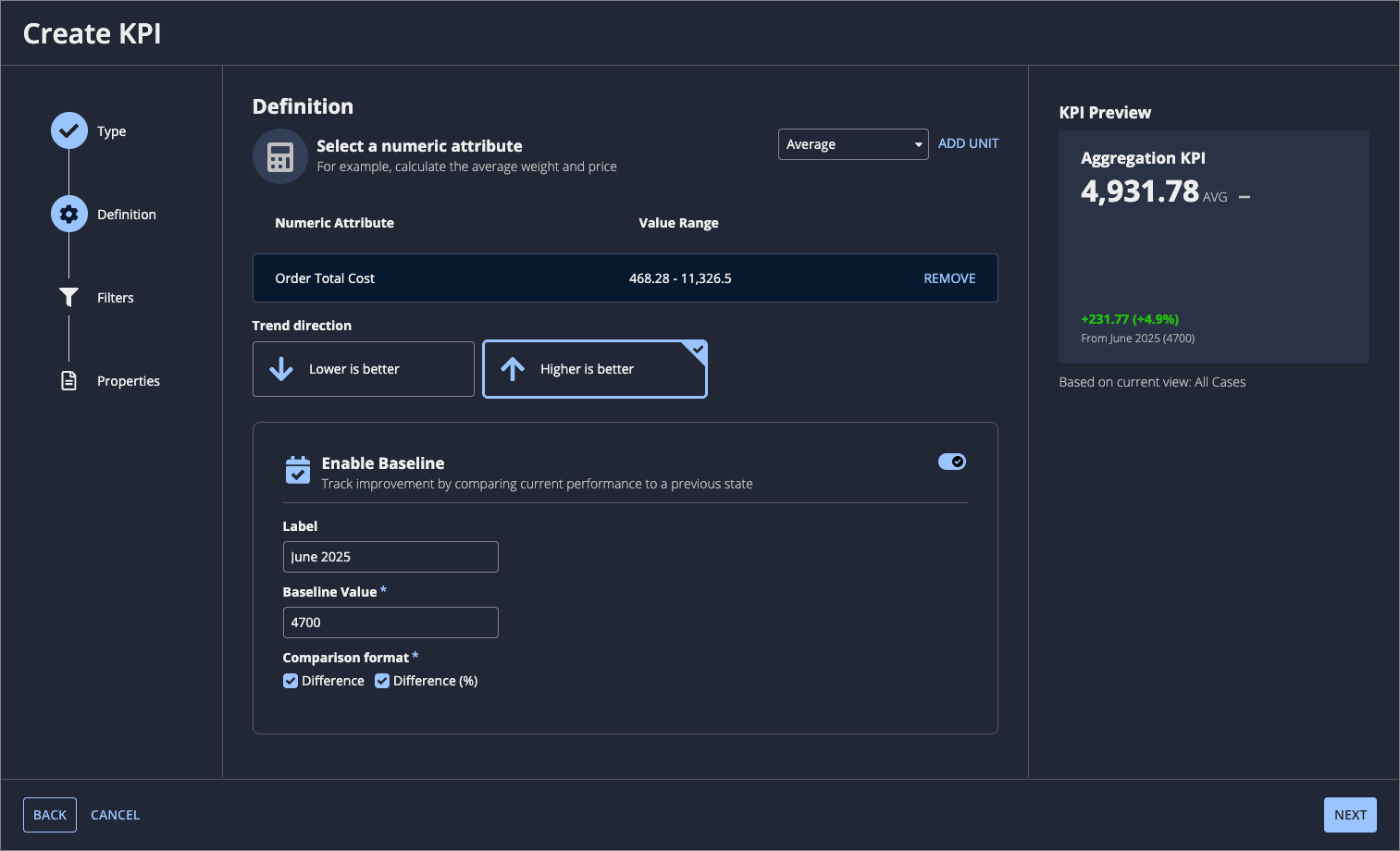Click the From June 2025 (4700) text

[1138, 339]
